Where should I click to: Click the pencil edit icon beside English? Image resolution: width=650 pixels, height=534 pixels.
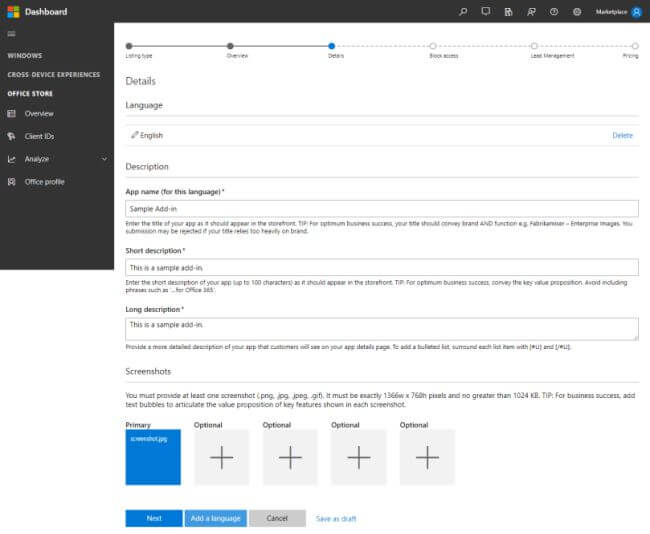pos(134,135)
